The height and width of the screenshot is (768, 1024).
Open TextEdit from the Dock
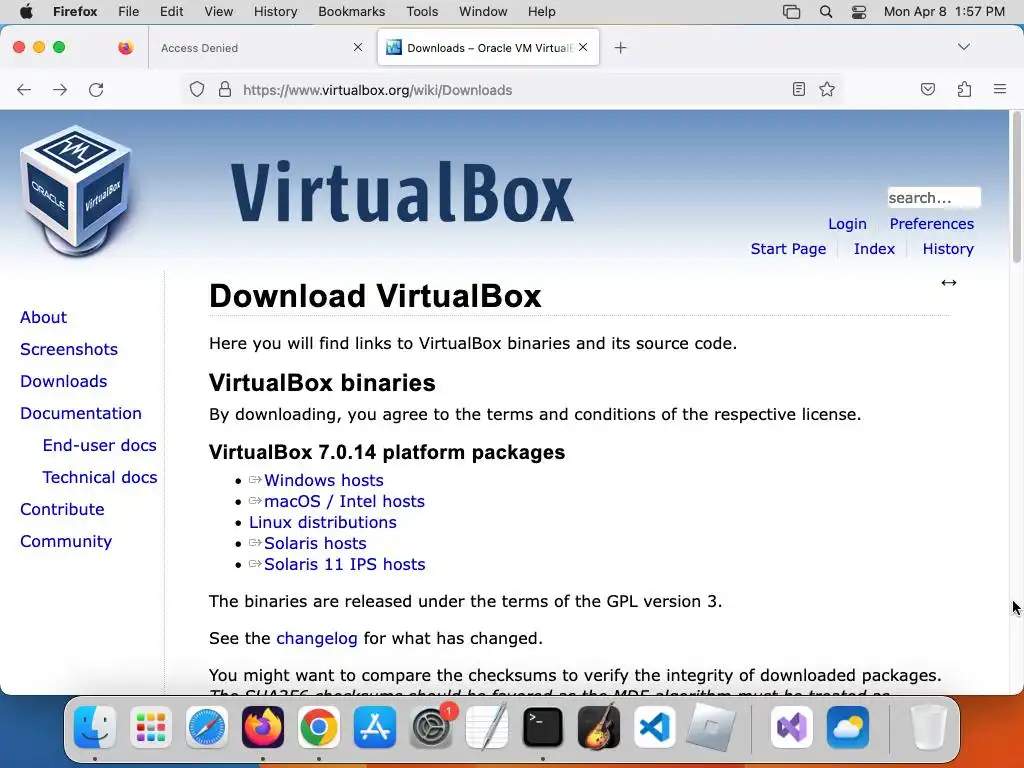pyautogui.click(x=487, y=727)
